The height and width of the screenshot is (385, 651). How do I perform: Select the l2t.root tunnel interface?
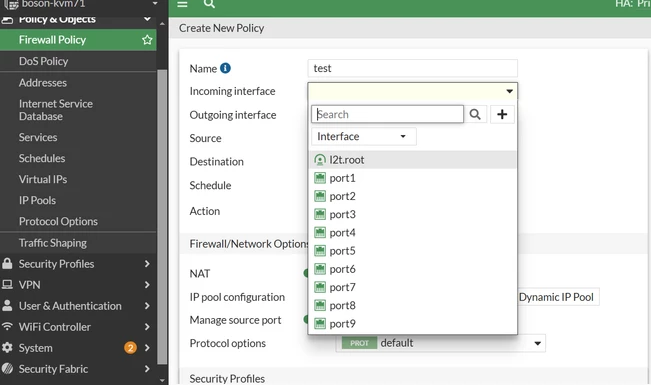pos(412,160)
